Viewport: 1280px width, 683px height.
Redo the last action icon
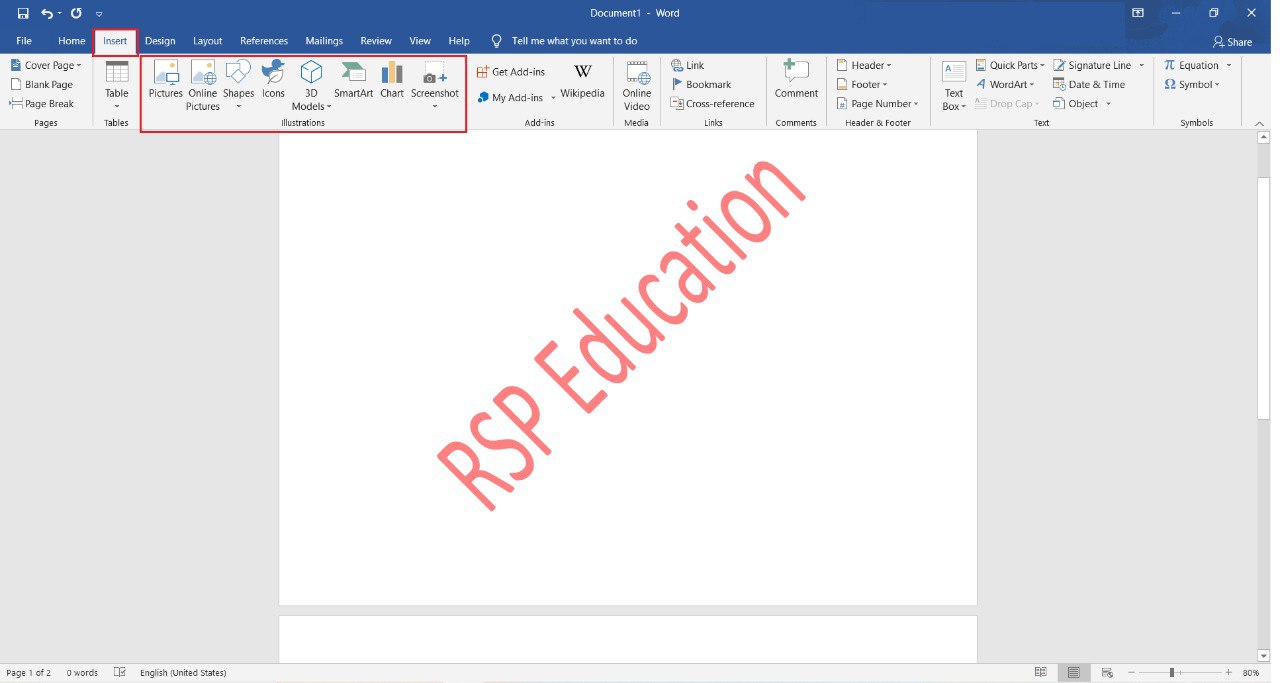tap(76, 13)
